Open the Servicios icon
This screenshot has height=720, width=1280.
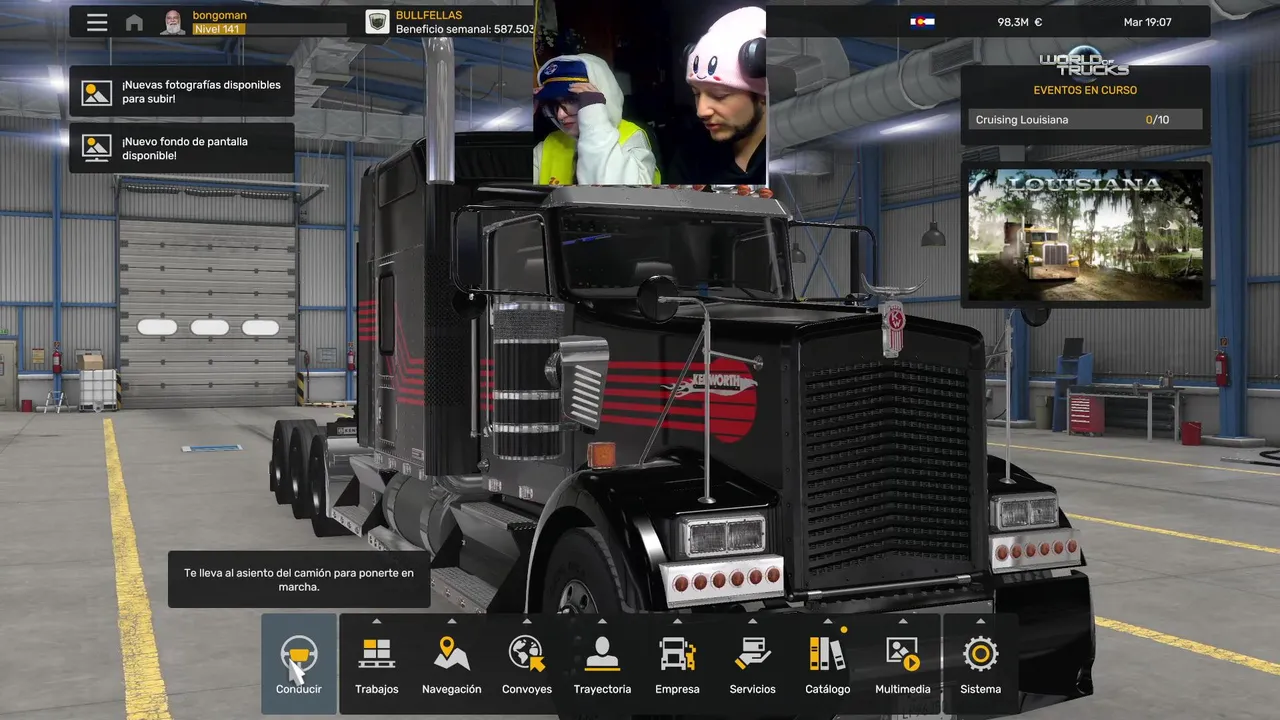click(752, 654)
